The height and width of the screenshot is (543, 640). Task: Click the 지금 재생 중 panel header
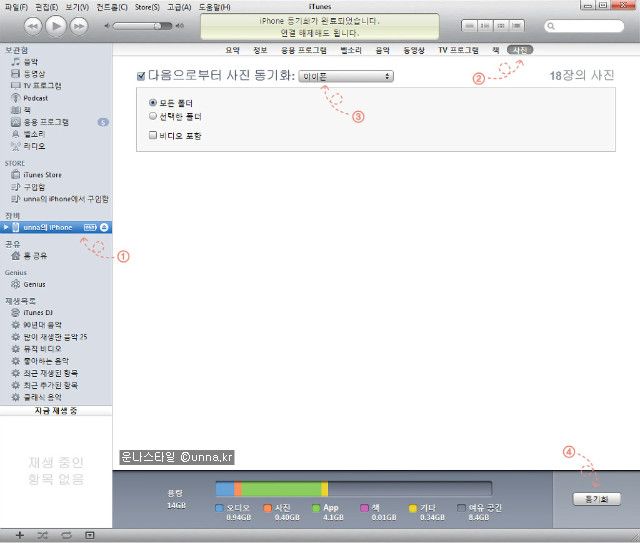coord(56,411)
